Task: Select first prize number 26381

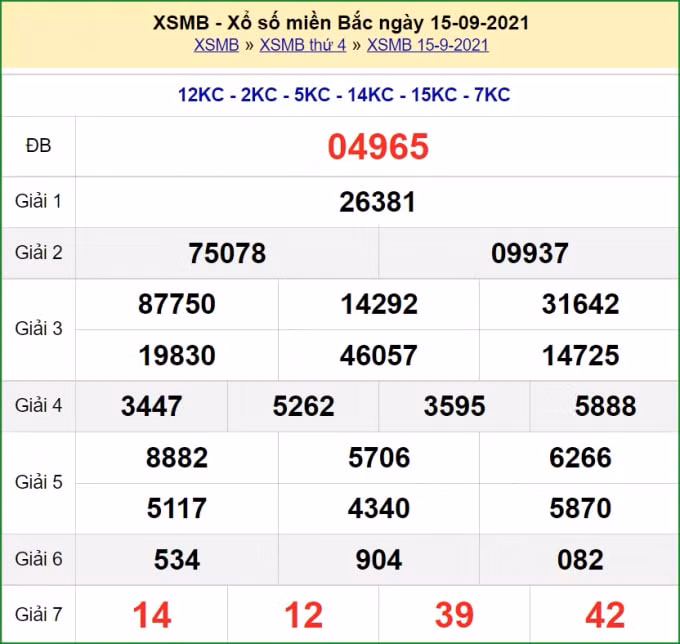Action: [377, 202]
